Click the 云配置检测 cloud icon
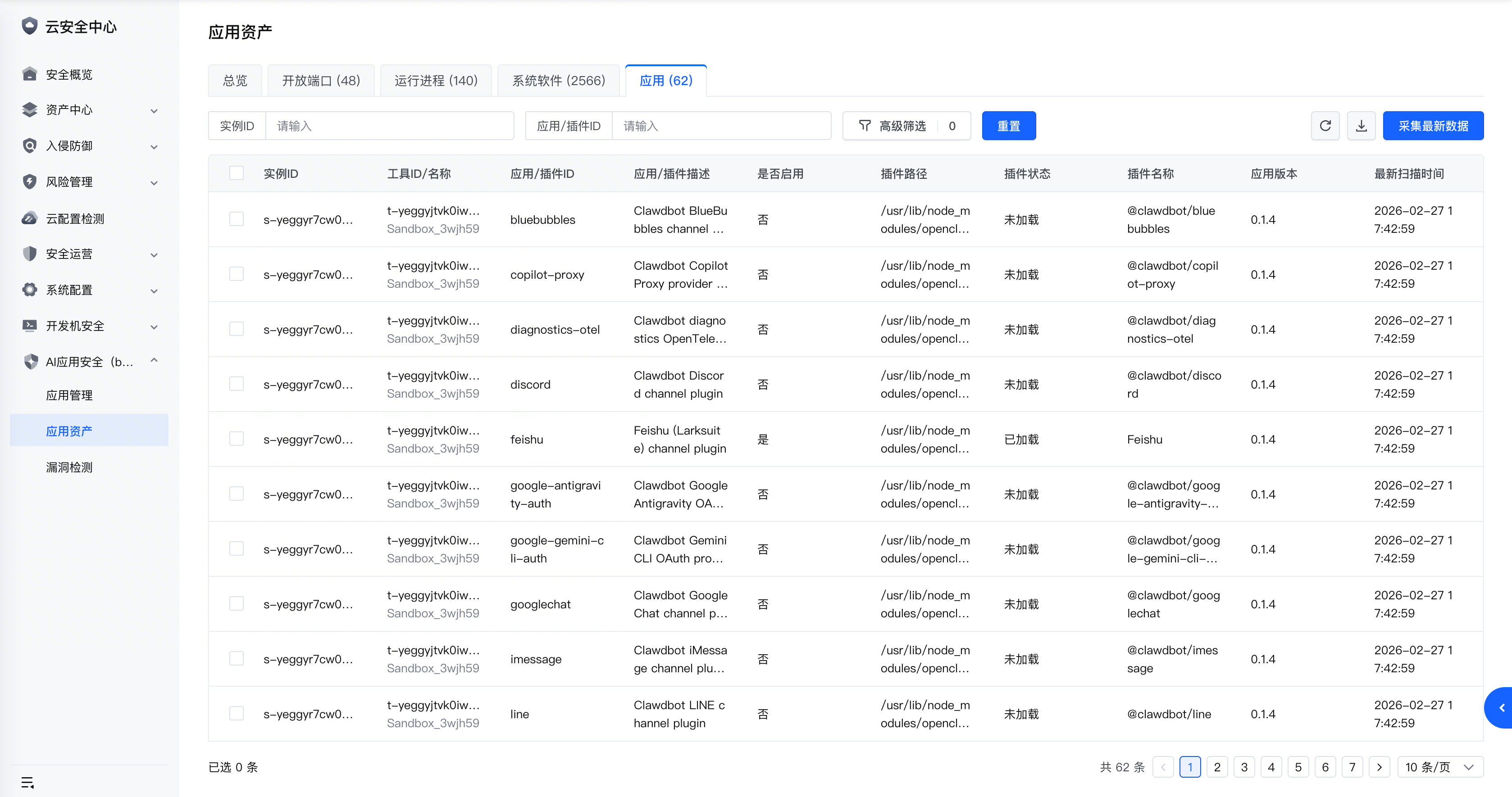1512x797 pixels. pyautogui.click(x=29, y=218)
